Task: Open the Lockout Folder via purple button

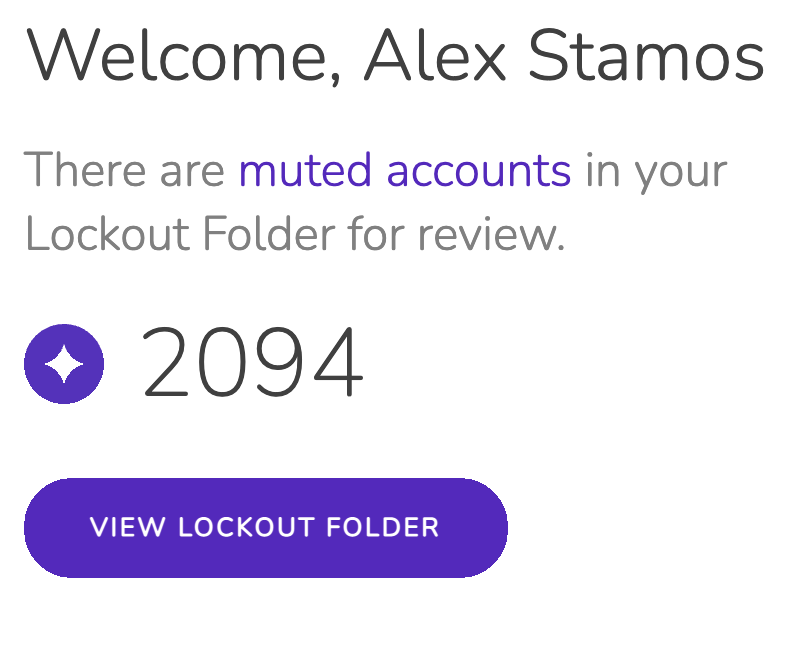Action: (x=265, y=528)
